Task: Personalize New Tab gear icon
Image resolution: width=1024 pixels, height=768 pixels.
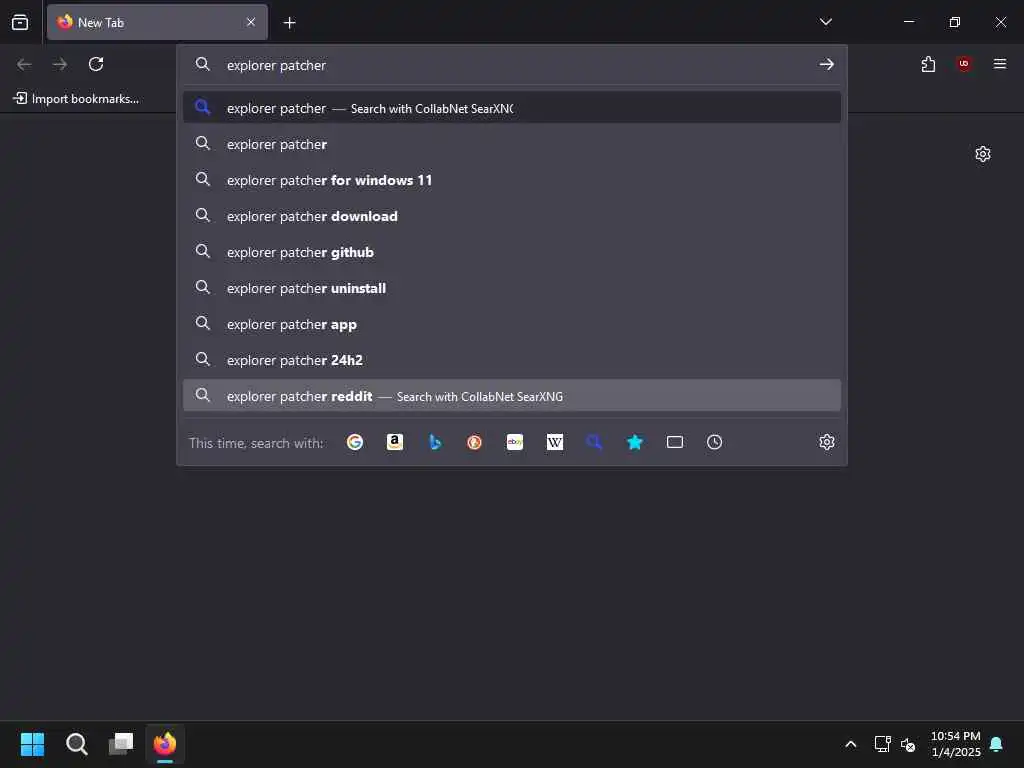Action: pos(983,154)
